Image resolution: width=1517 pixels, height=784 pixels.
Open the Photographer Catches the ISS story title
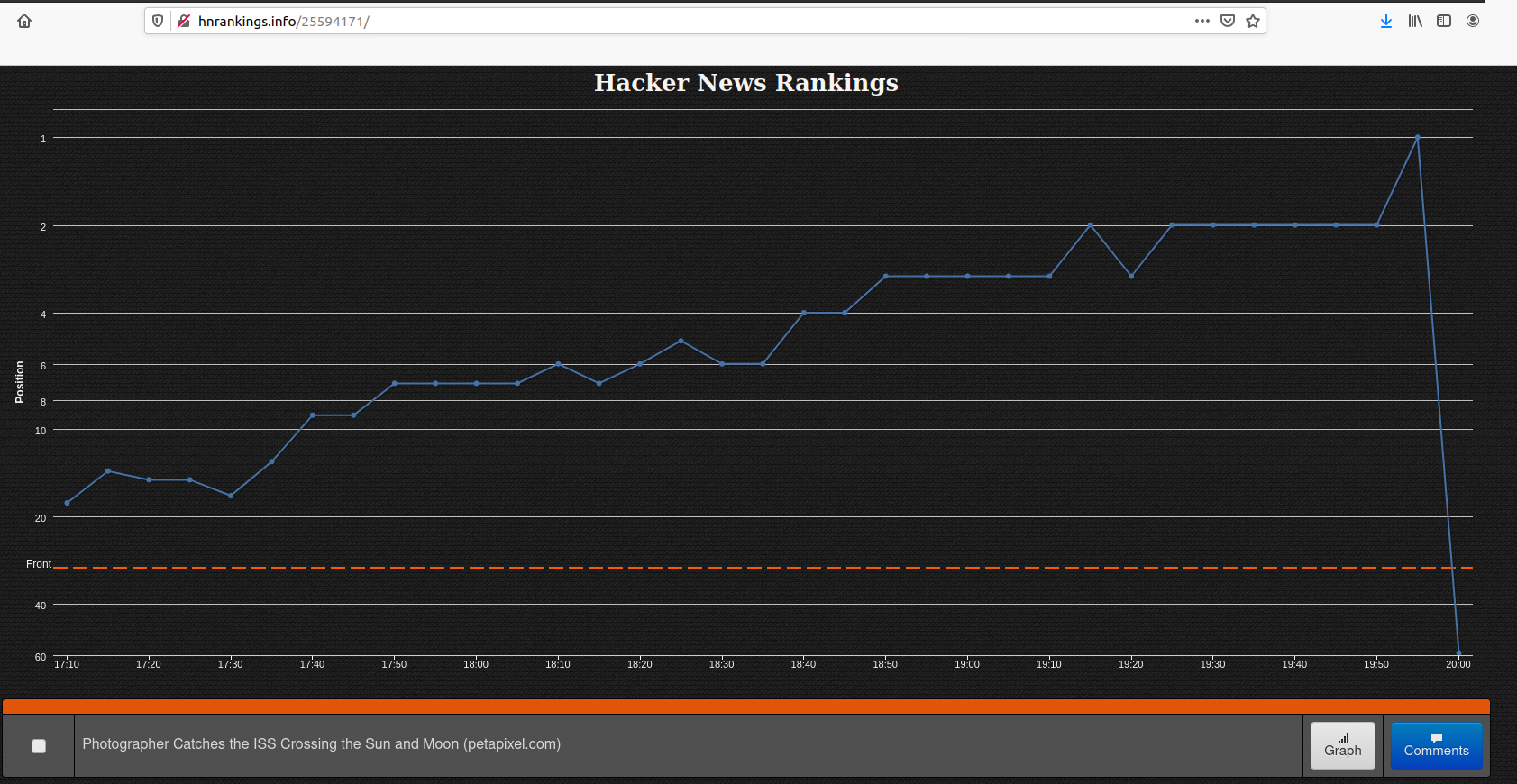pos(321,743)
